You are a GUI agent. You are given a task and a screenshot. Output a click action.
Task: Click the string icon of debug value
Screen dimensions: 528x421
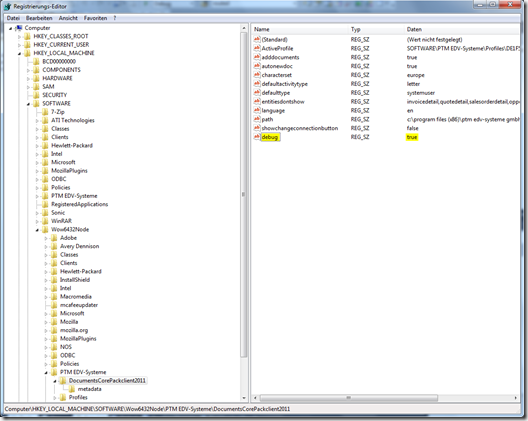pos(257,137)
